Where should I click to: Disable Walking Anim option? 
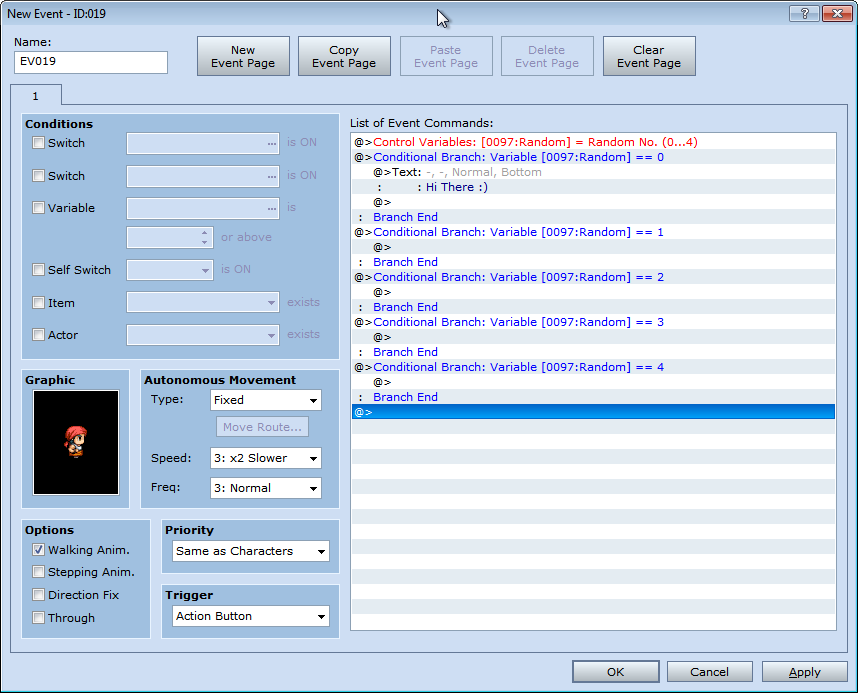(x=38, y=549)
